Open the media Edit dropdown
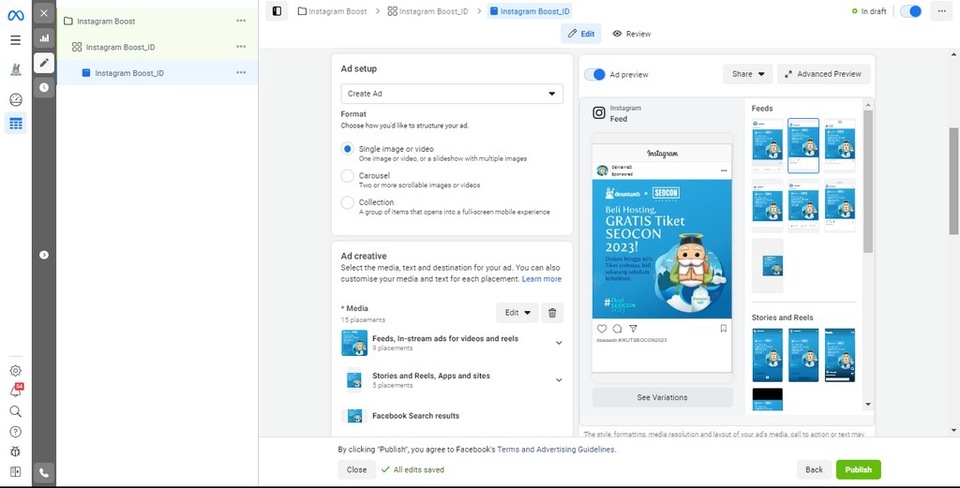This screenshot has height=488, width=960. click(x=517, y=313)
